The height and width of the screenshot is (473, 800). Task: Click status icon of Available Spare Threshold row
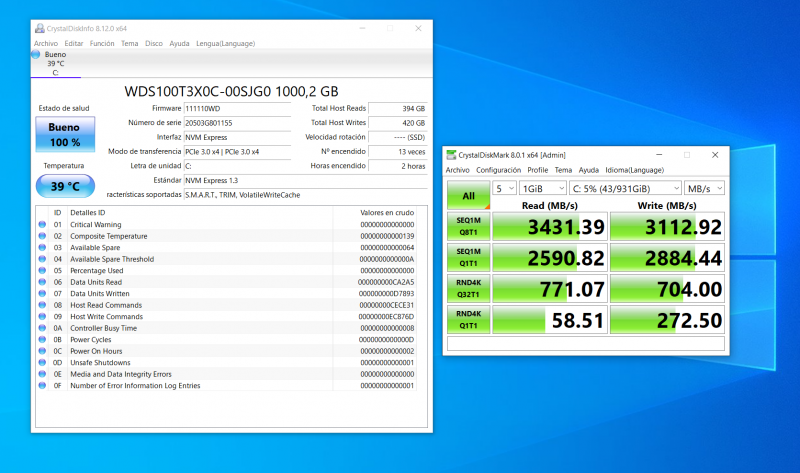42,259
